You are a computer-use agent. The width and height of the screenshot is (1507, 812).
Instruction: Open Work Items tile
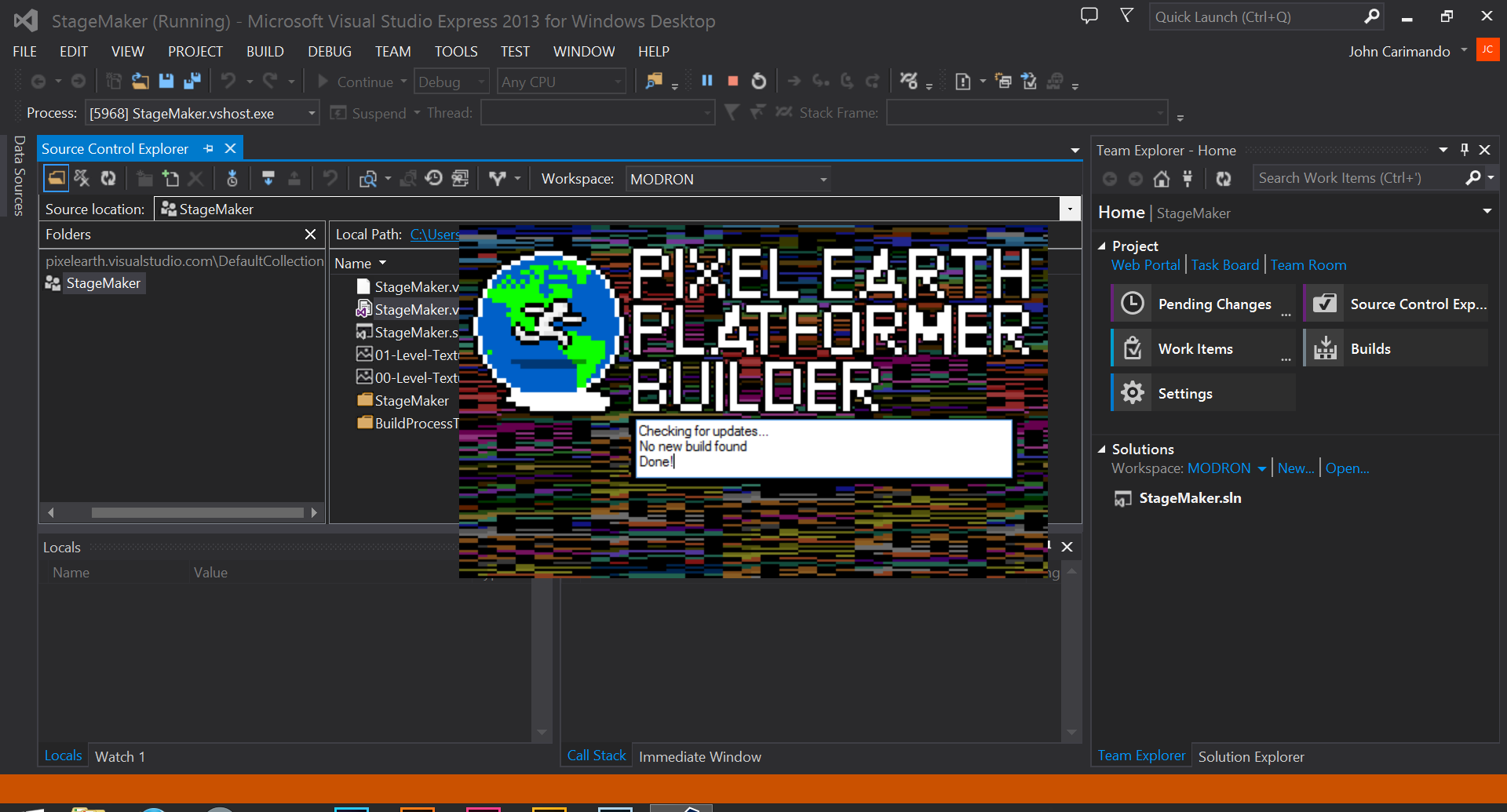click(x=1203, y=348)
